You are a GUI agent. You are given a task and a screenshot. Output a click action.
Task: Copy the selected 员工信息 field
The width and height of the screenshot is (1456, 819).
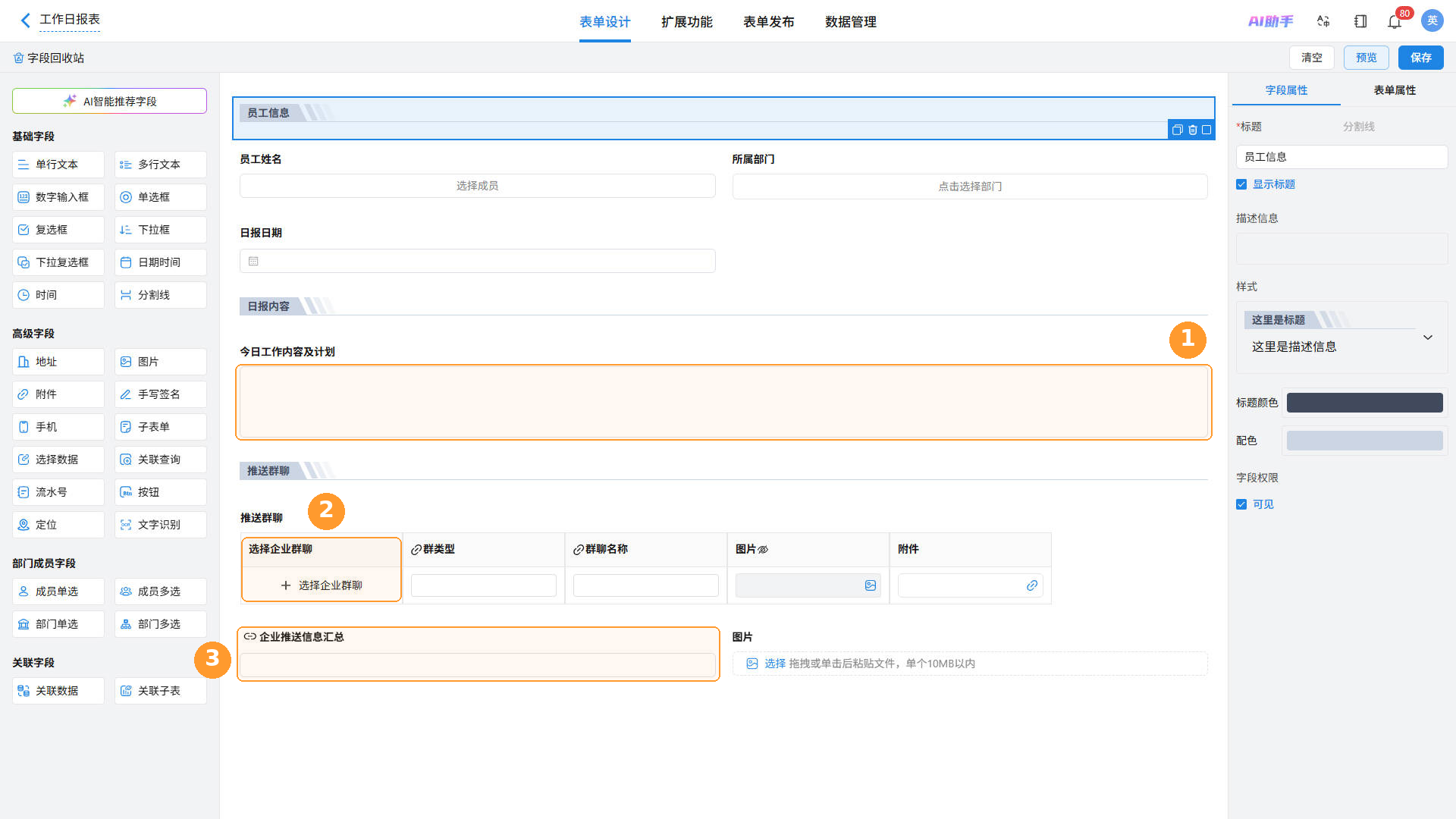click(1178, 130)
